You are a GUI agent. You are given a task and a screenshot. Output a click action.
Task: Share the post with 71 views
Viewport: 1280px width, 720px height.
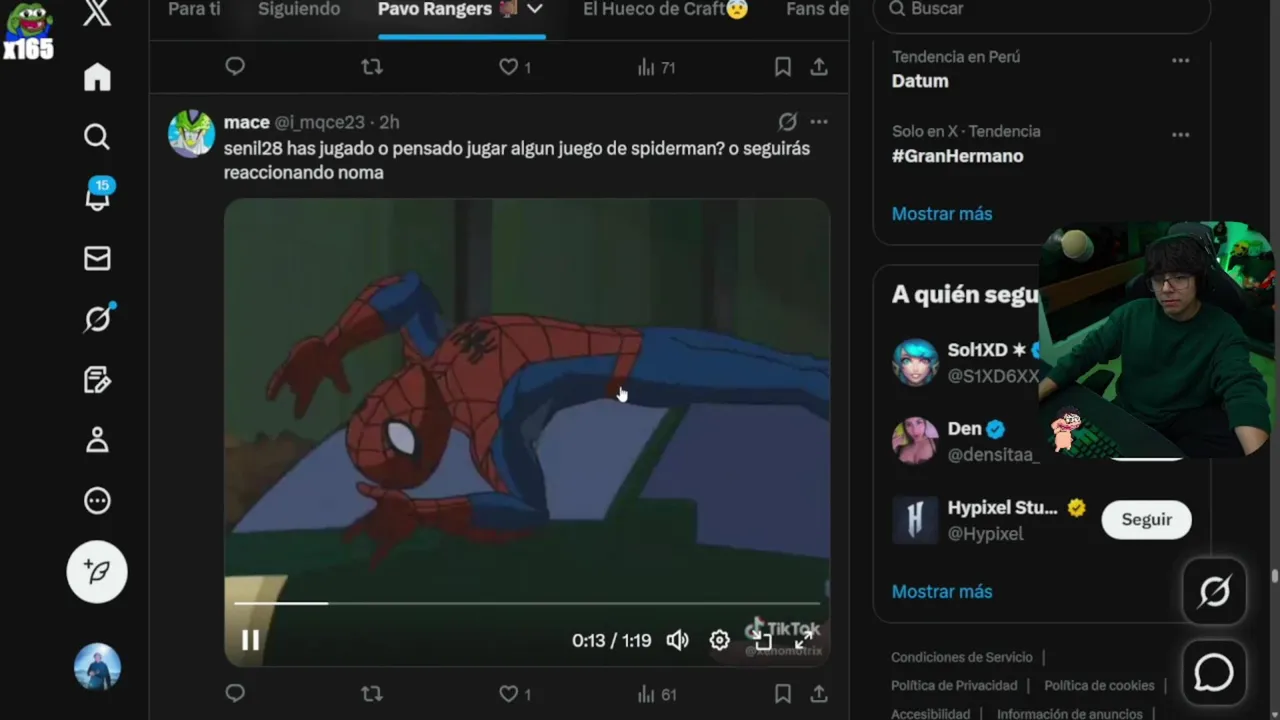pos(819,67)
